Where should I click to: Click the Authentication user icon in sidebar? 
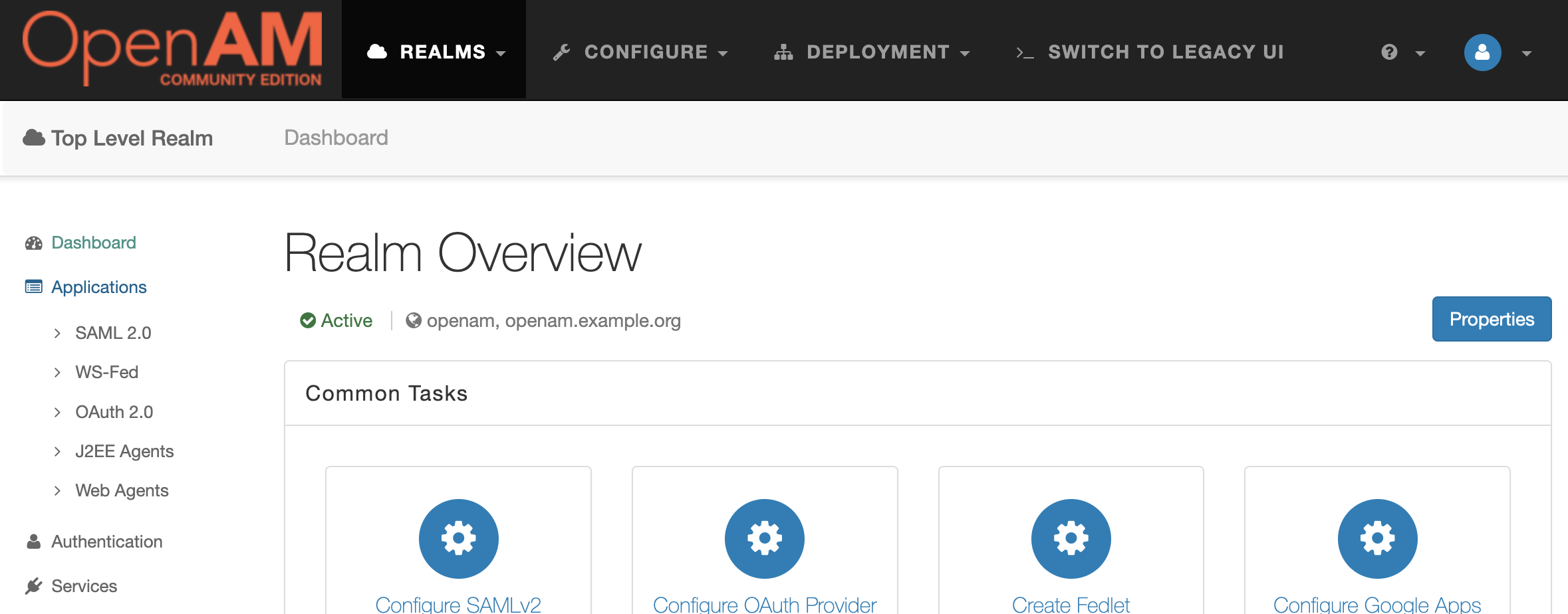pos(34,541)
